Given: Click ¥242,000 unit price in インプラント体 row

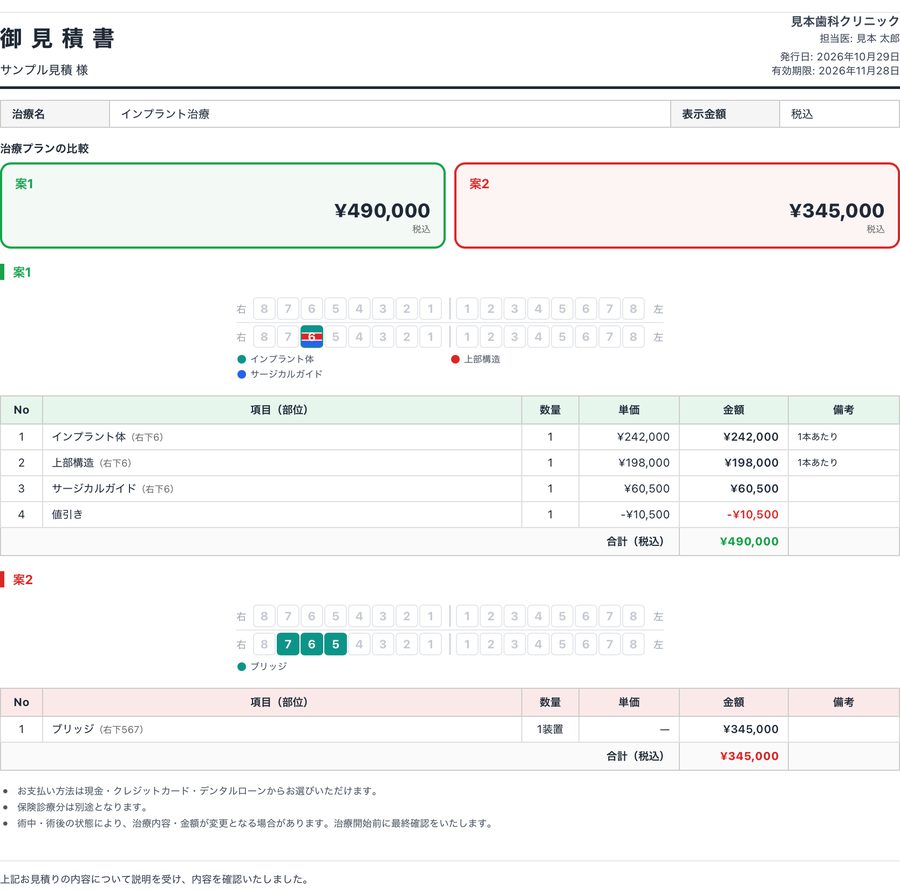Looking at the screenshot, I should pyautogui.click(x=643, y=437).
